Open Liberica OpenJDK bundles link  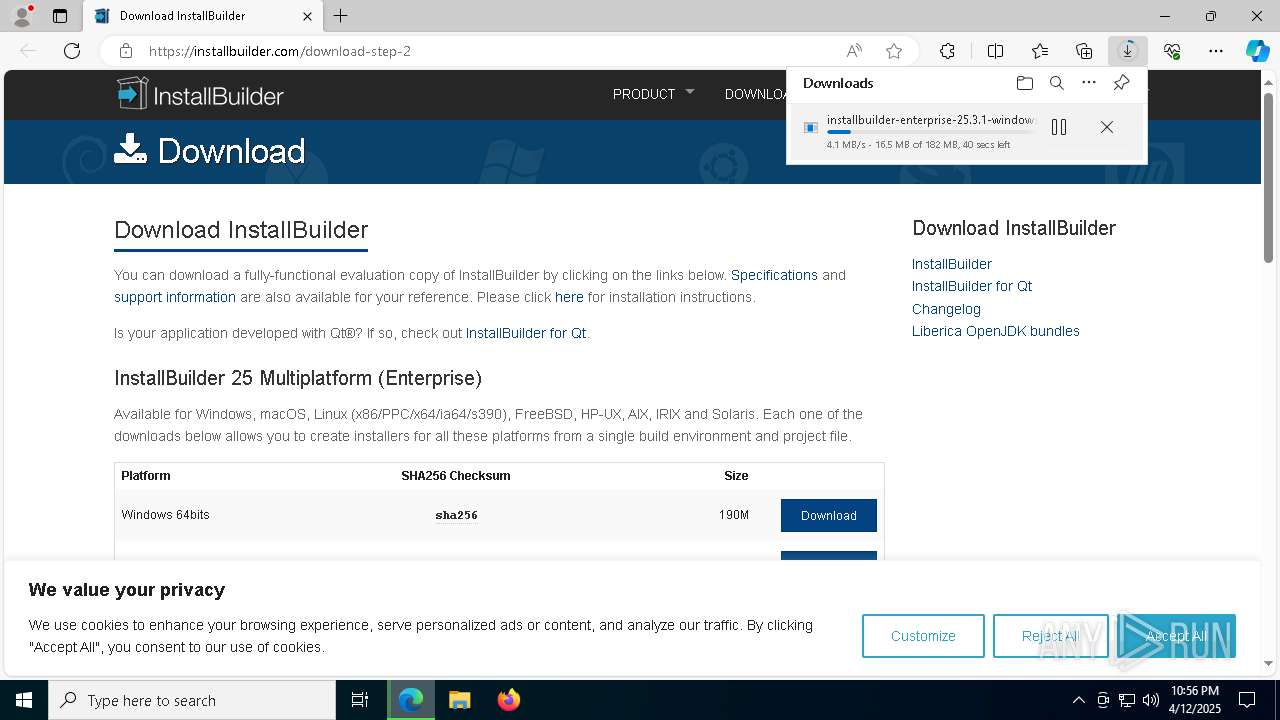tap(996, 331)
